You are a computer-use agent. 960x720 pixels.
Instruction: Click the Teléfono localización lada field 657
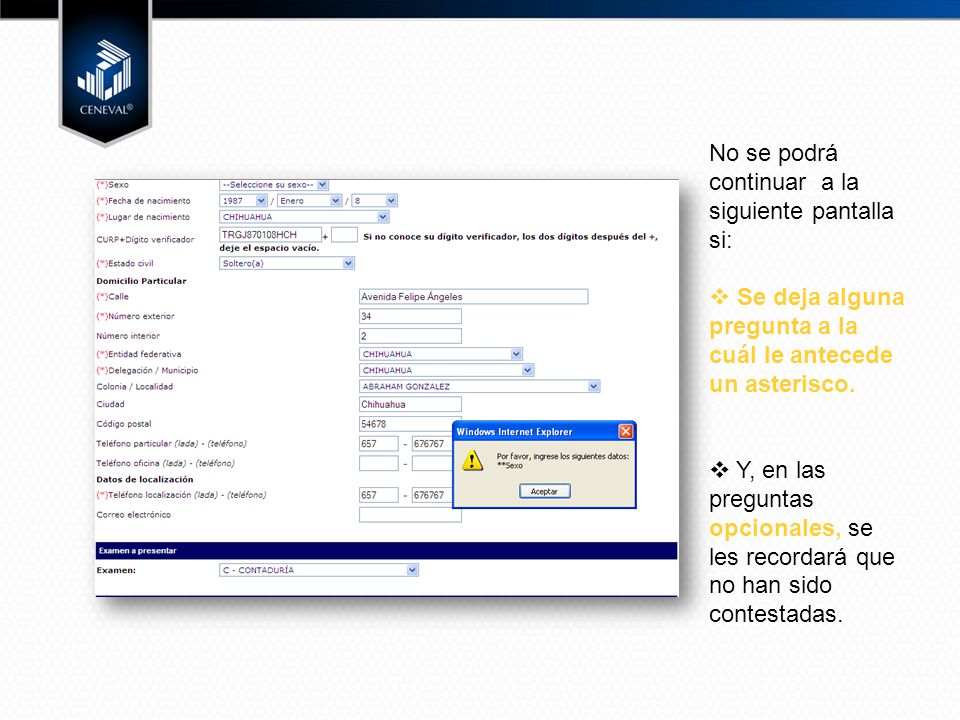(x=379, y=495)
